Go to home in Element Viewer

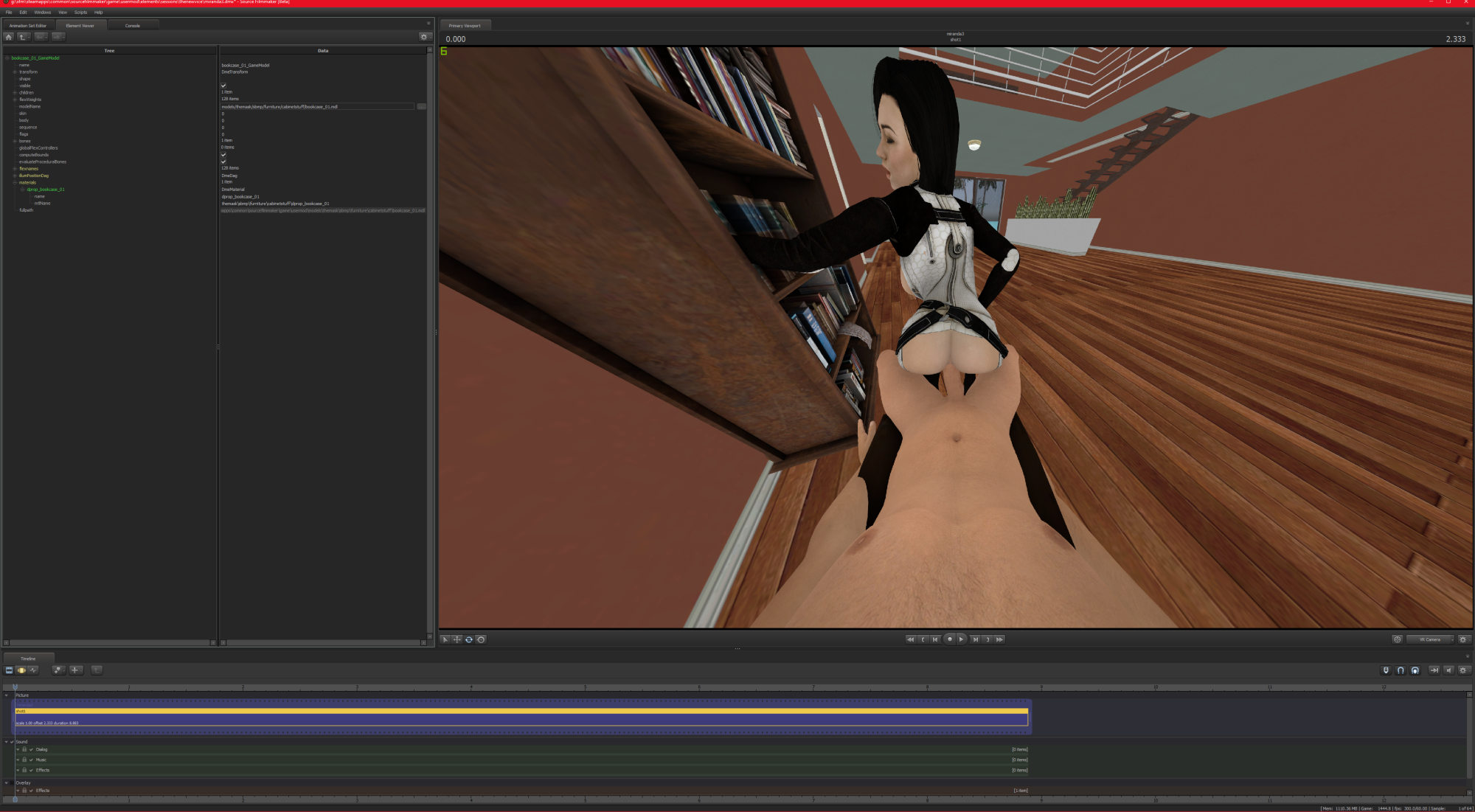coord(9,37)
